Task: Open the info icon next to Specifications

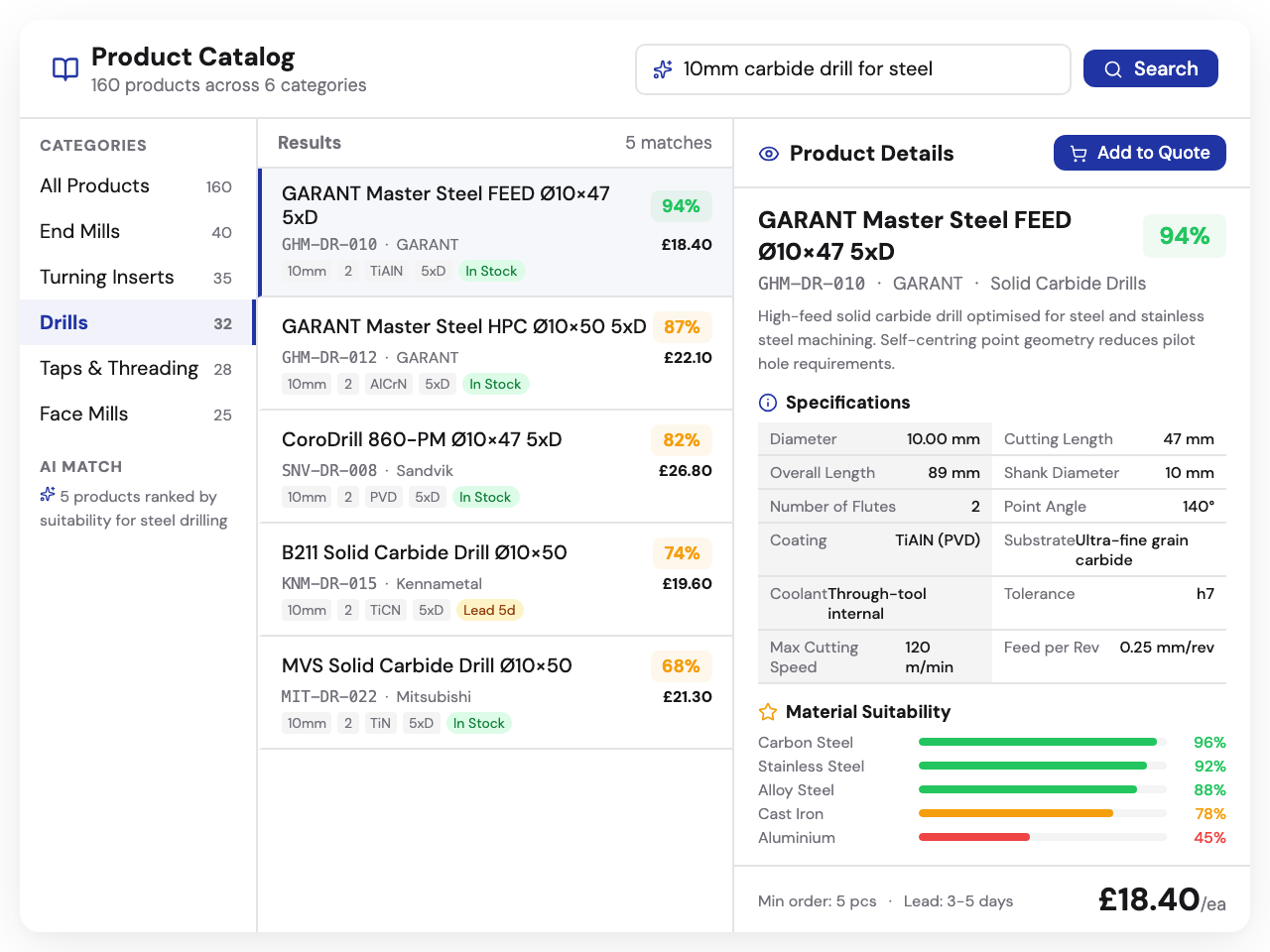Action: [767, 403]
